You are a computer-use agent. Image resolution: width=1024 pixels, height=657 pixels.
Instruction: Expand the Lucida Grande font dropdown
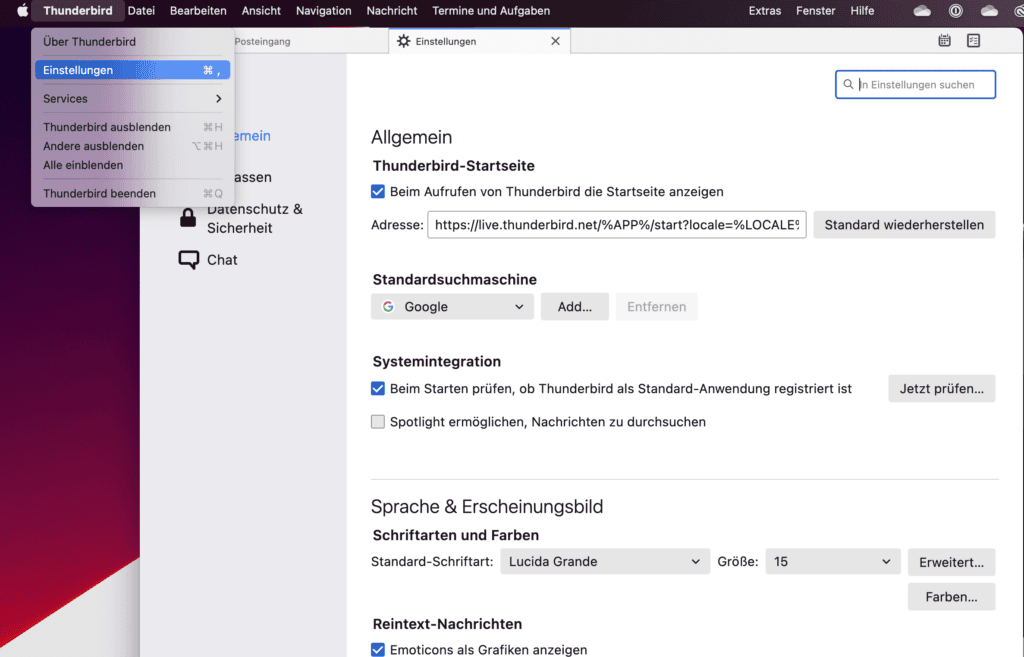point(605,562)
